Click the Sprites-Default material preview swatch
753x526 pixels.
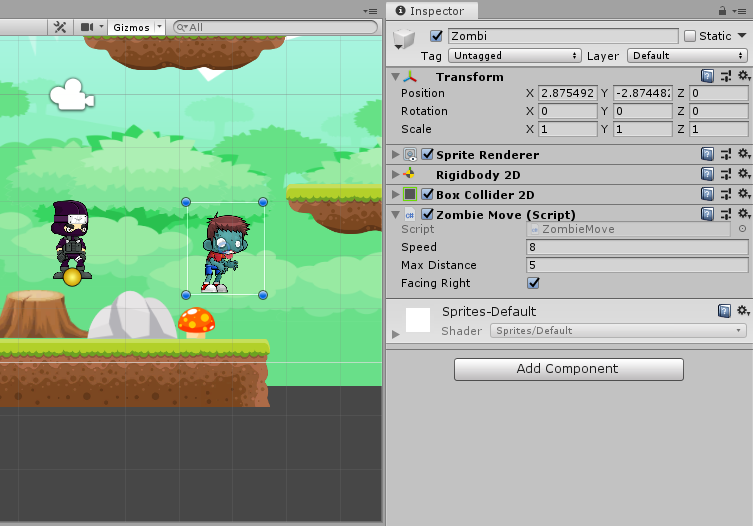coord(418,319)
